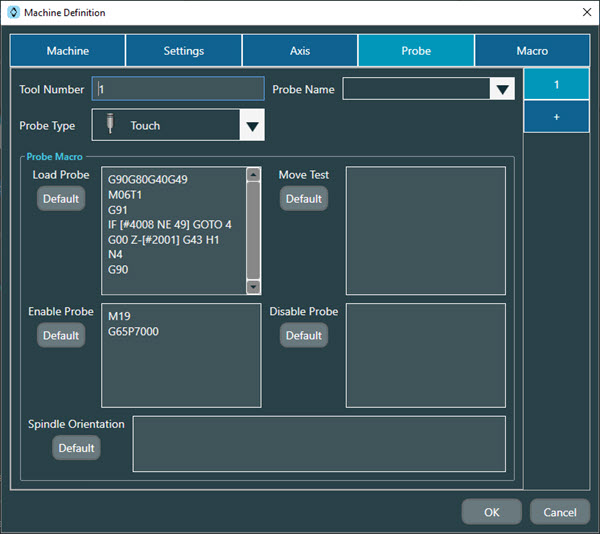
Task: Click the touch probe icon in Probe Type
Action: point(110,126)
